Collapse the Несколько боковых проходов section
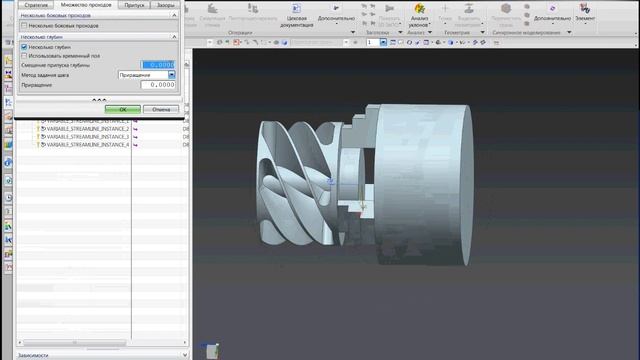 [x=174, y=15]
